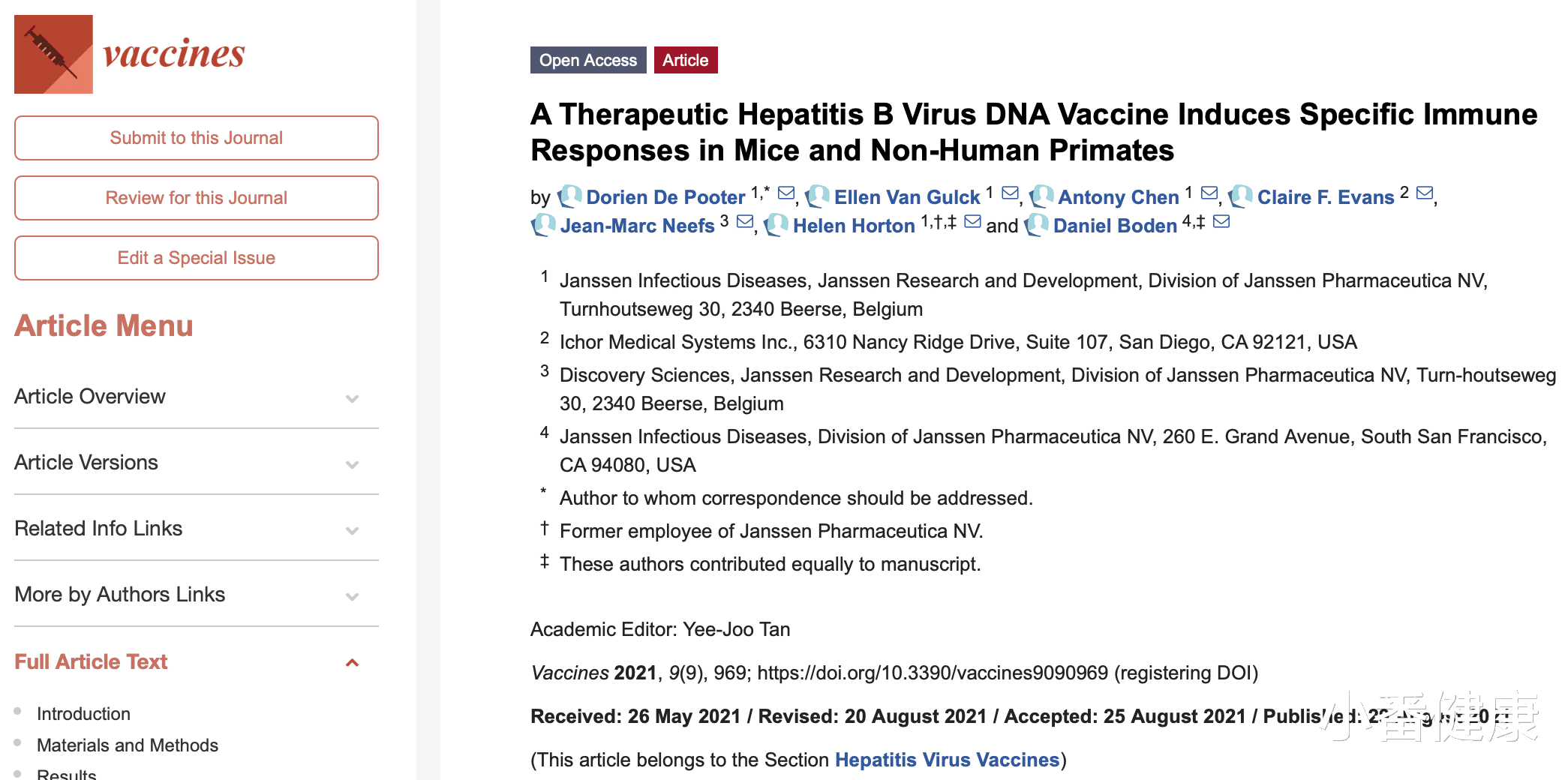Go to Materials and Methods section
The image size is (1568, 780).
coord(128,745)
